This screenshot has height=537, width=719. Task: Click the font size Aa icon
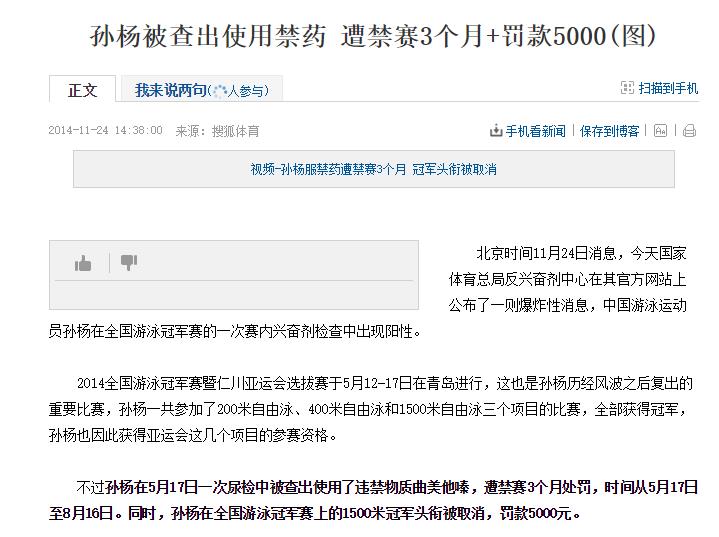tap(660, 131)
